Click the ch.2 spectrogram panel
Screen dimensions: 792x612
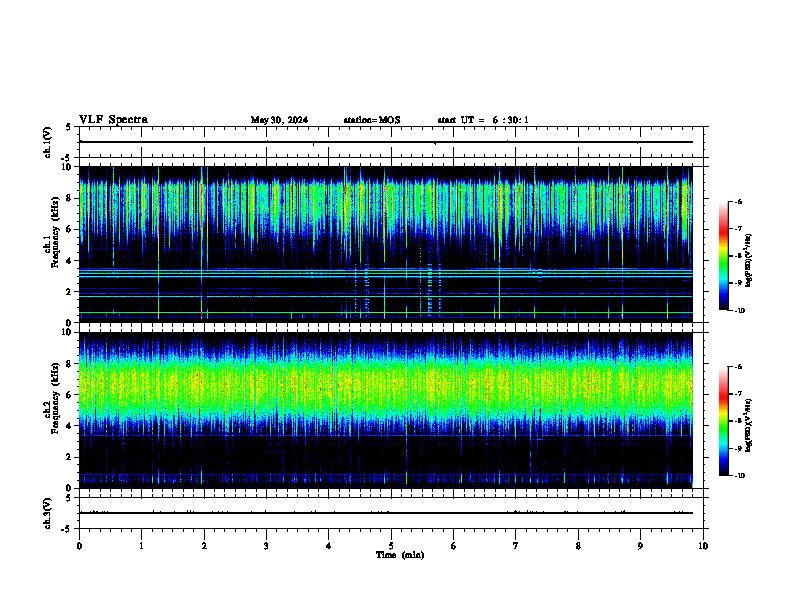pos(386,410)
